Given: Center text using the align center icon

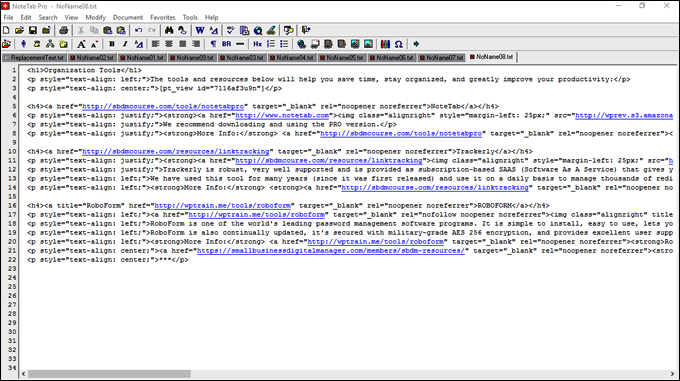Looking at the screenshot, I should click(169, 44).
